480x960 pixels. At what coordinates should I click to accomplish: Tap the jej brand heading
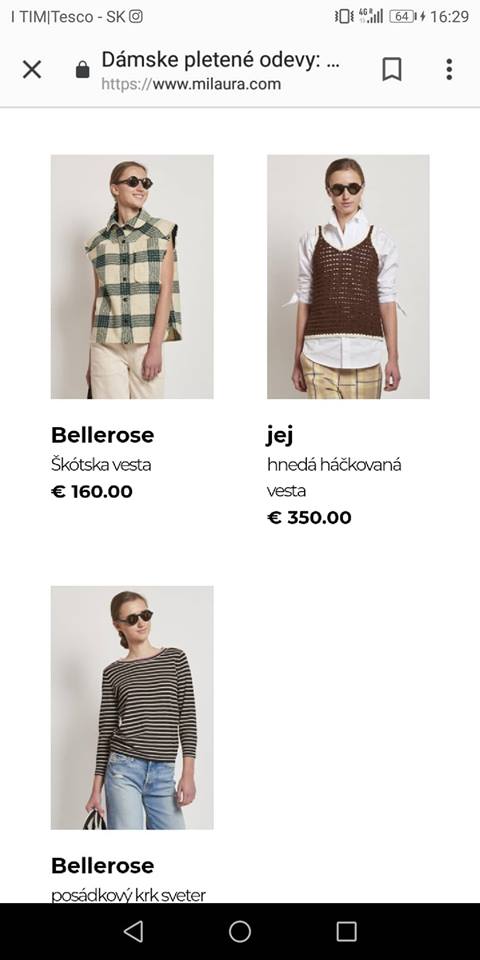(x=280, y=436)
